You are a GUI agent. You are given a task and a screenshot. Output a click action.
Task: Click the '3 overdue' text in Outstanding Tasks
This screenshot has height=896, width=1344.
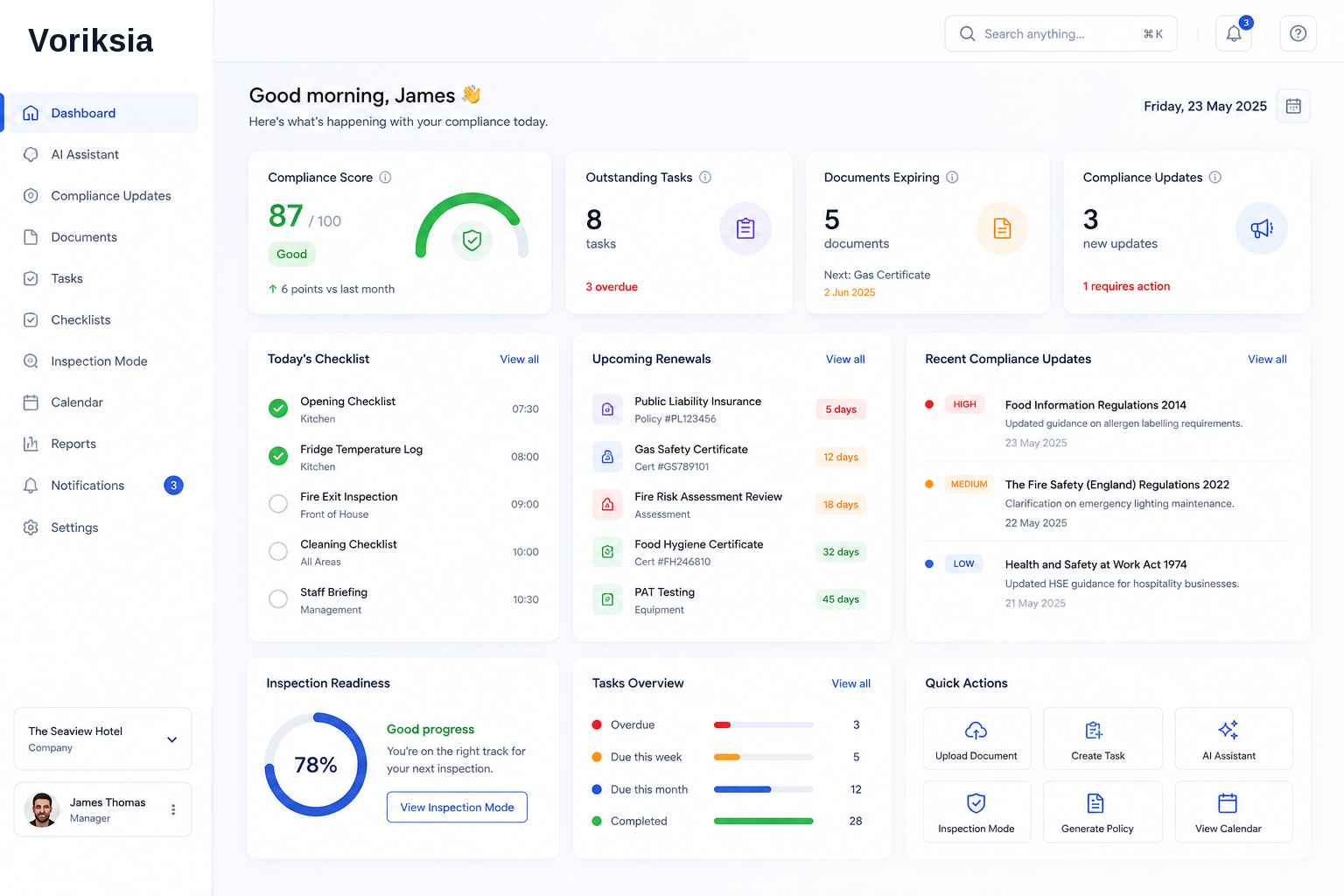click(612, 287)
